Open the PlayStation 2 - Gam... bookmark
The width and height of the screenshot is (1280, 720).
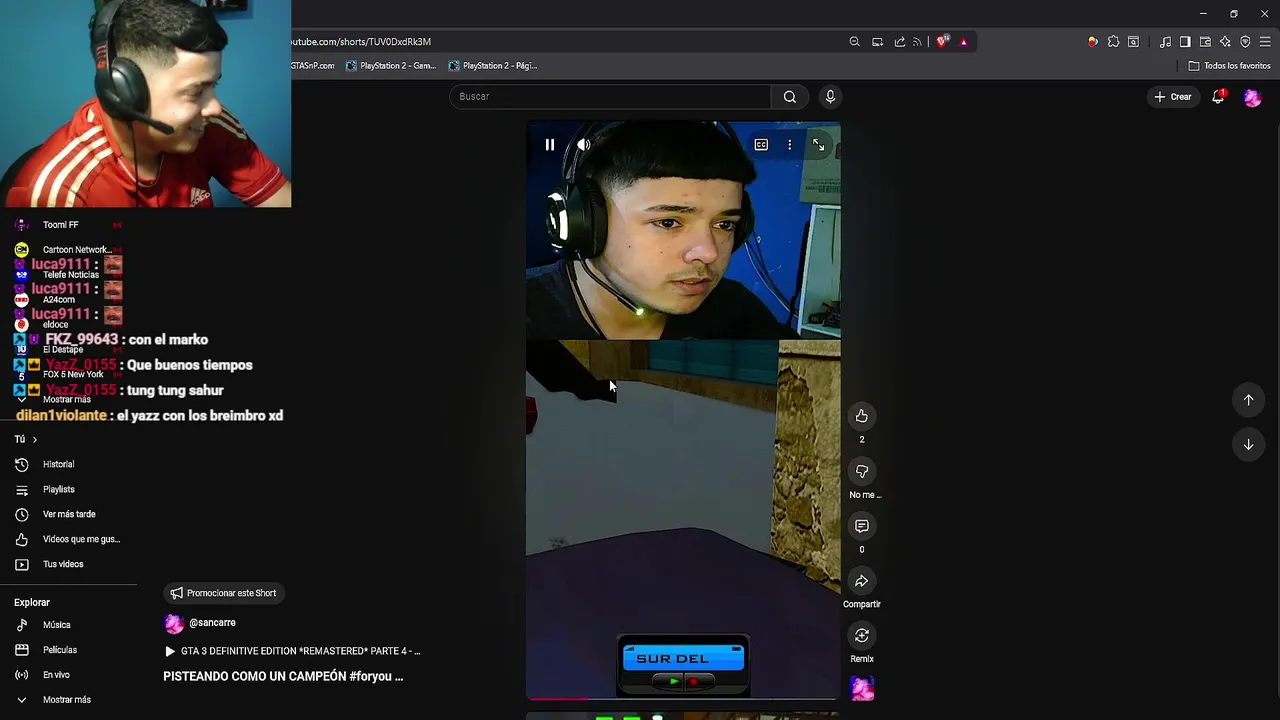click(x=391, y=66)
